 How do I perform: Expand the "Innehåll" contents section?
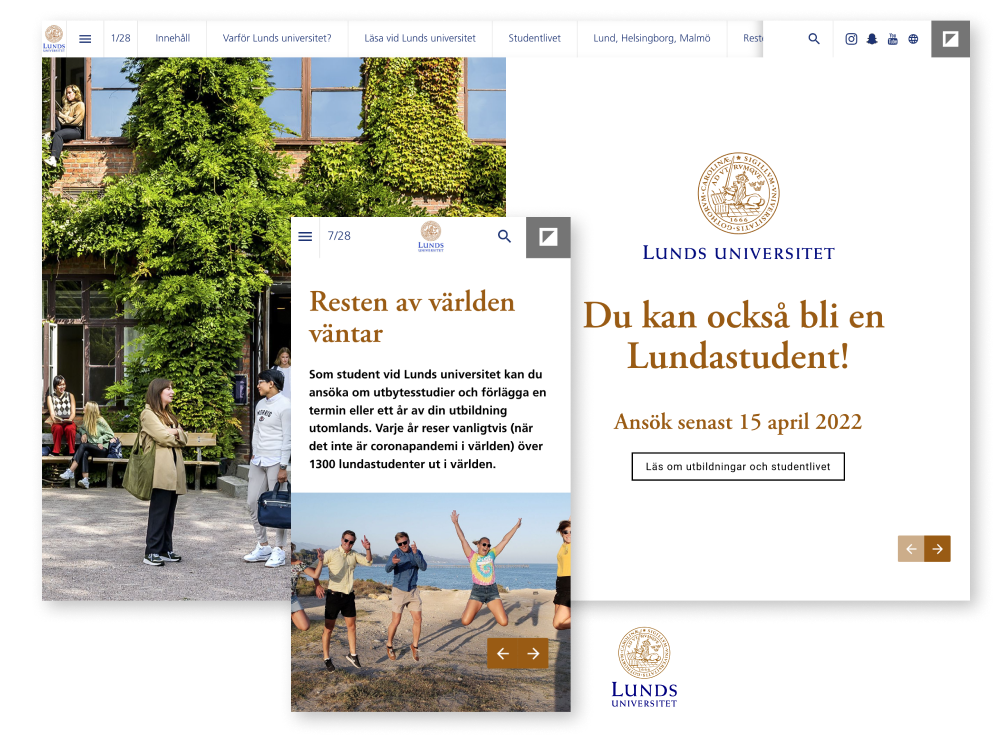172,38
